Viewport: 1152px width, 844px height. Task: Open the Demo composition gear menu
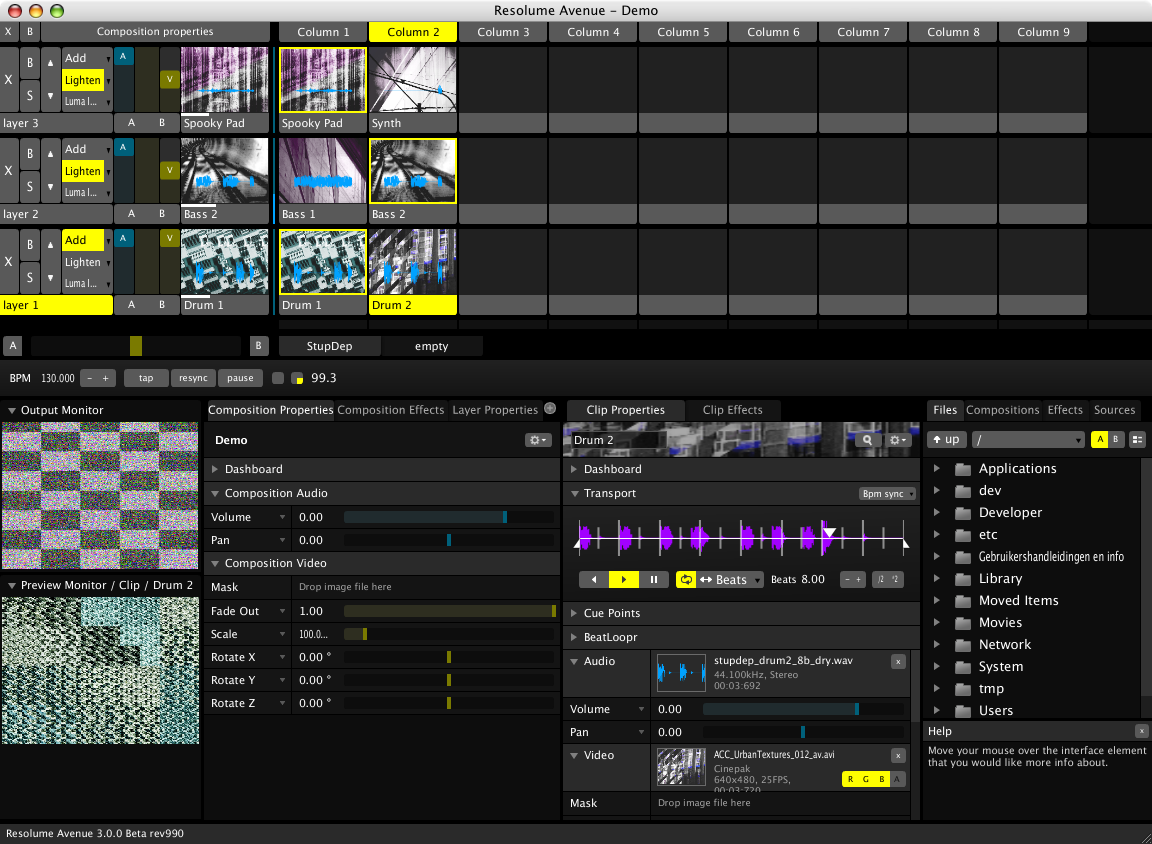pos(538,440)
